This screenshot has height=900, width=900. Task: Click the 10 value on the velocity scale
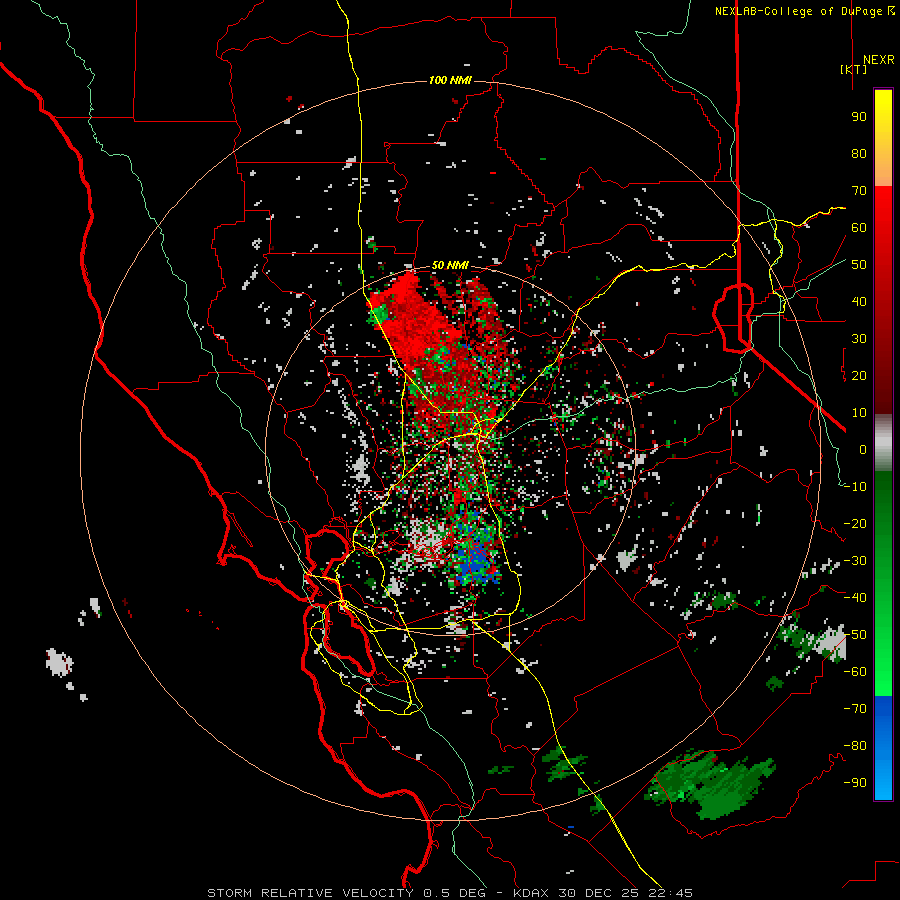tap(859, 413)
